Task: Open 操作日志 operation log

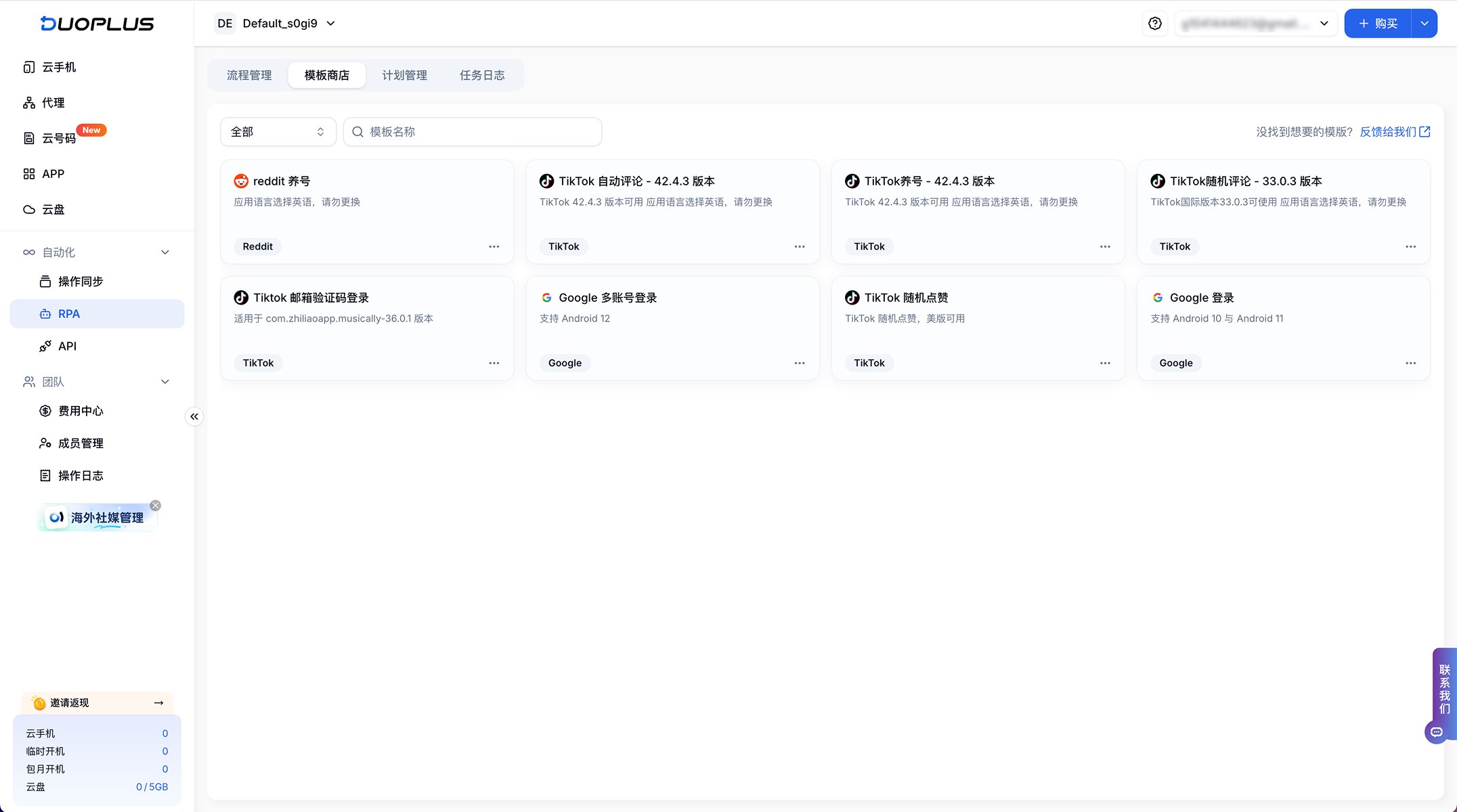Action: (x=97, y=476)
